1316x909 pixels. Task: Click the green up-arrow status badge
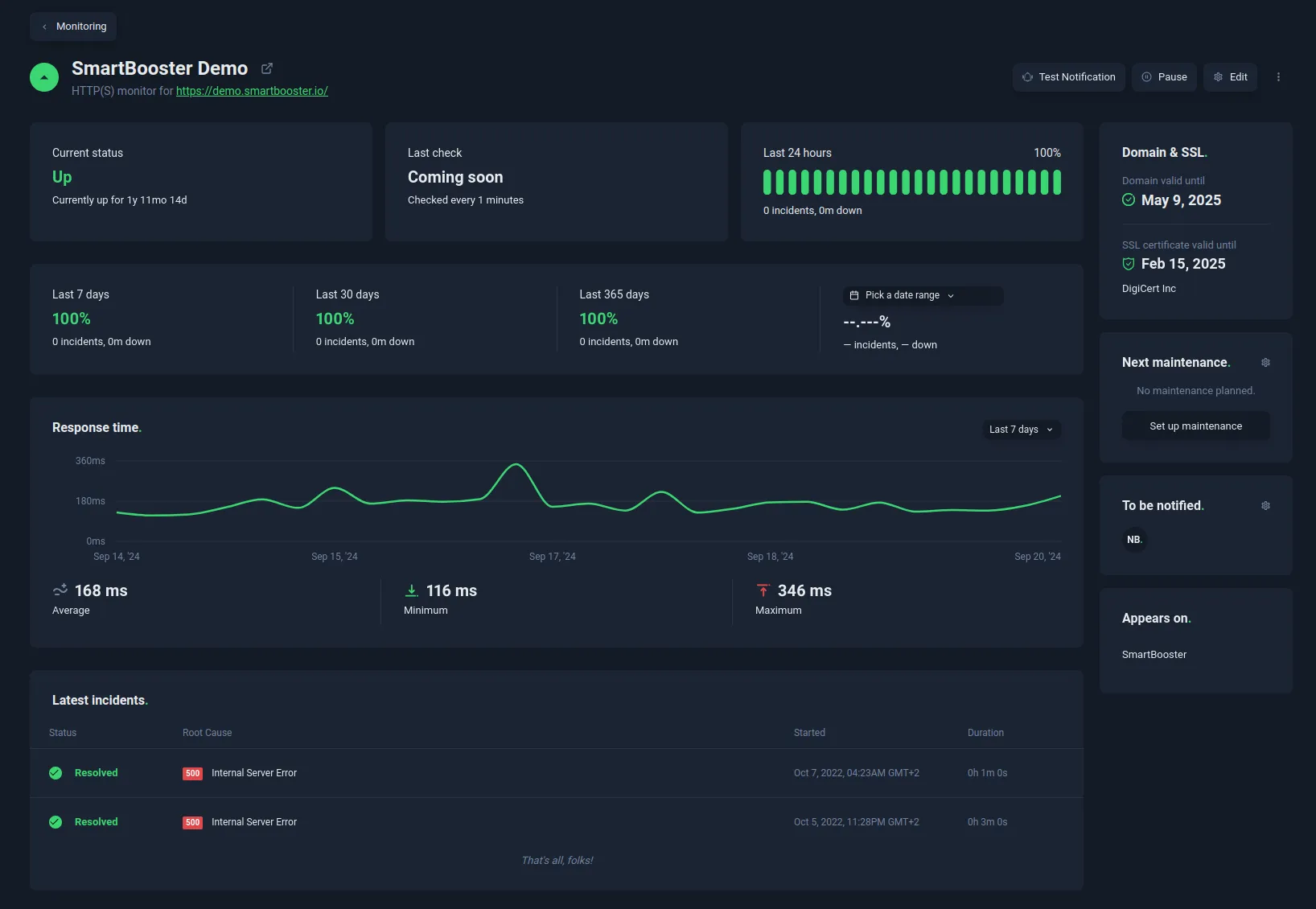[x=43, y=77]
